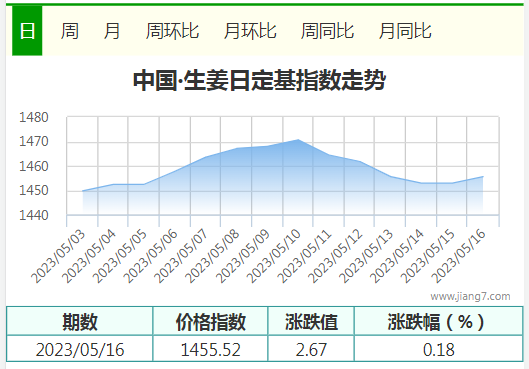
Task: Click price index value 1455.52
Action: 211,349
